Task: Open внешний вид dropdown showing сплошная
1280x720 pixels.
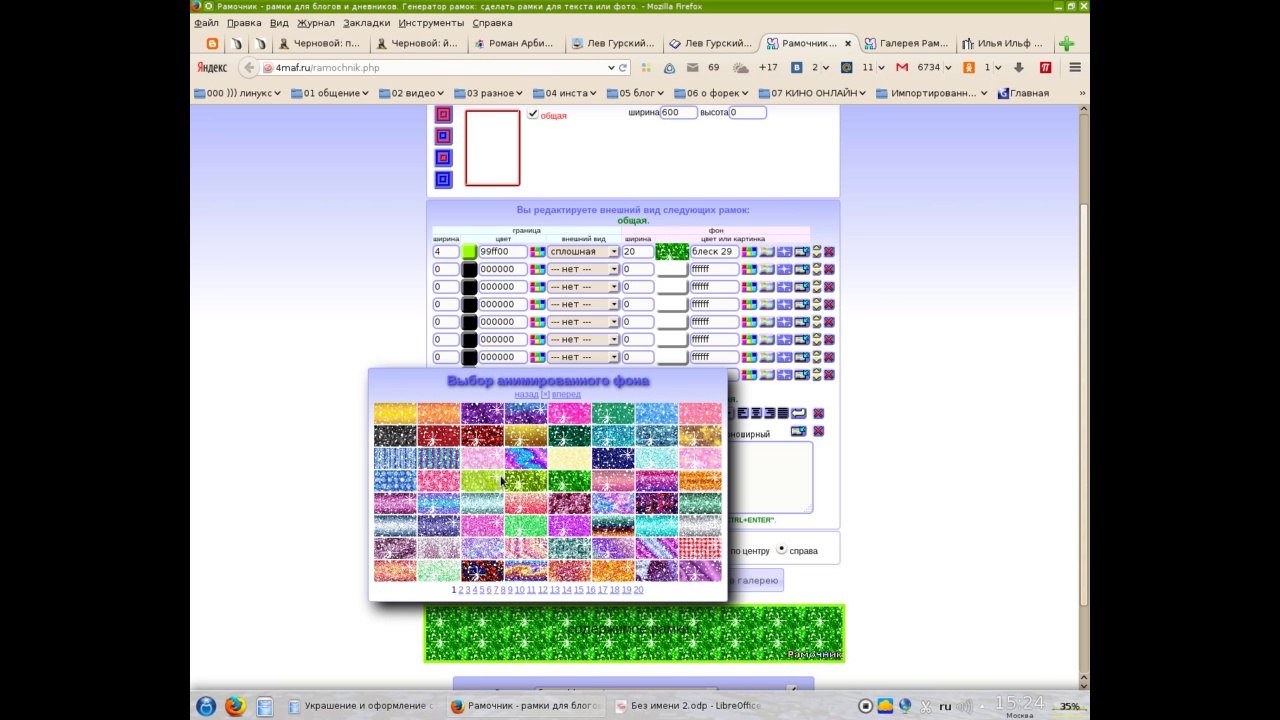Action: pyautogui.click(x=583, y=252)
